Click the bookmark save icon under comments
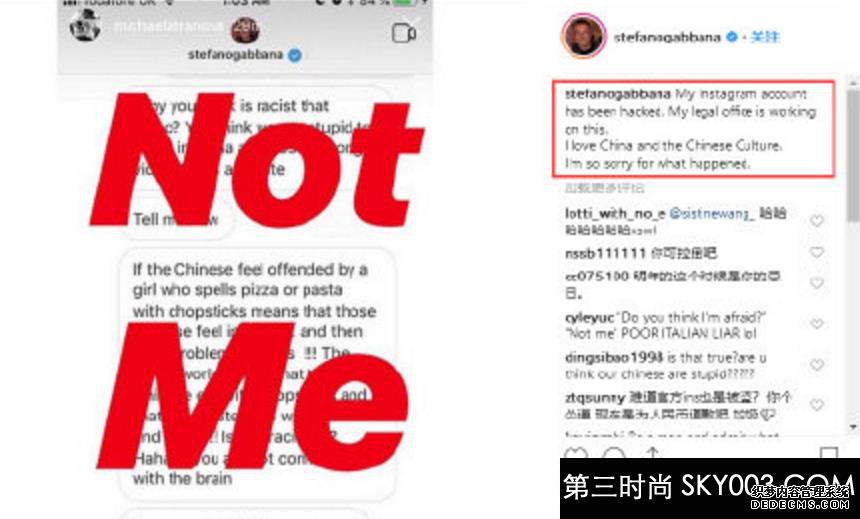 829,453
